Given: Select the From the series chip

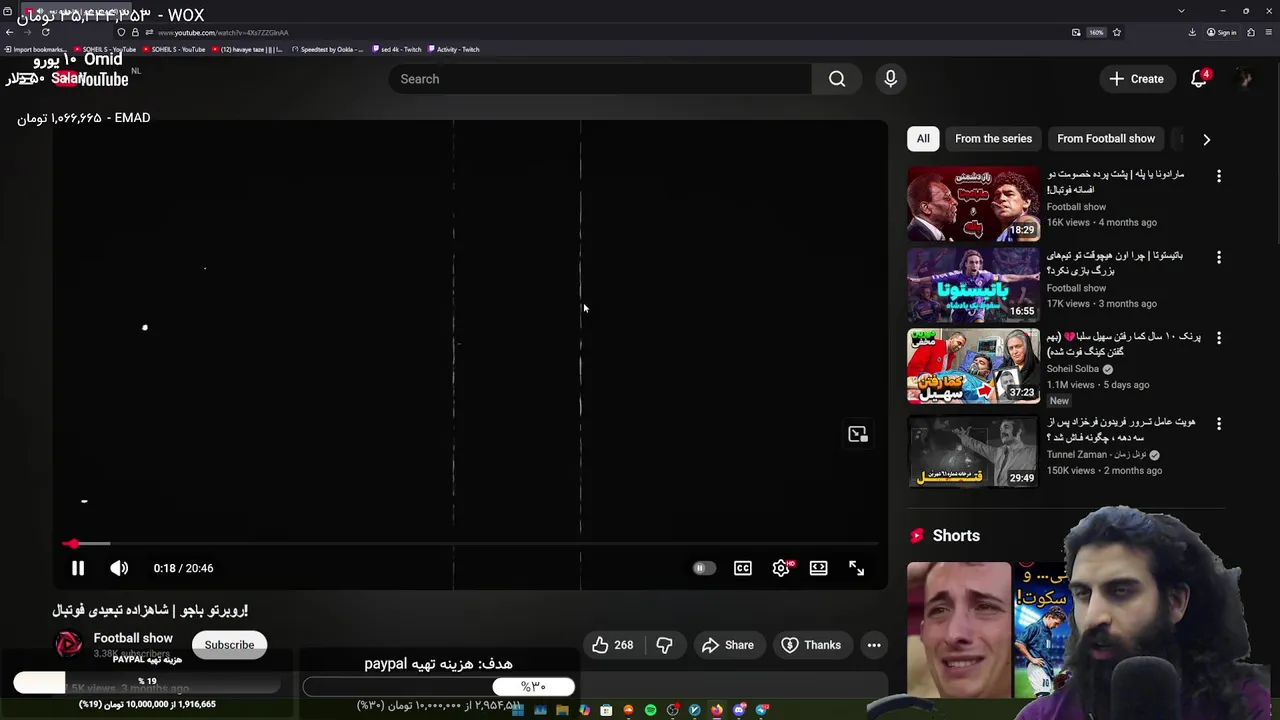Looking at the screenshot, I should click(993, 139).
